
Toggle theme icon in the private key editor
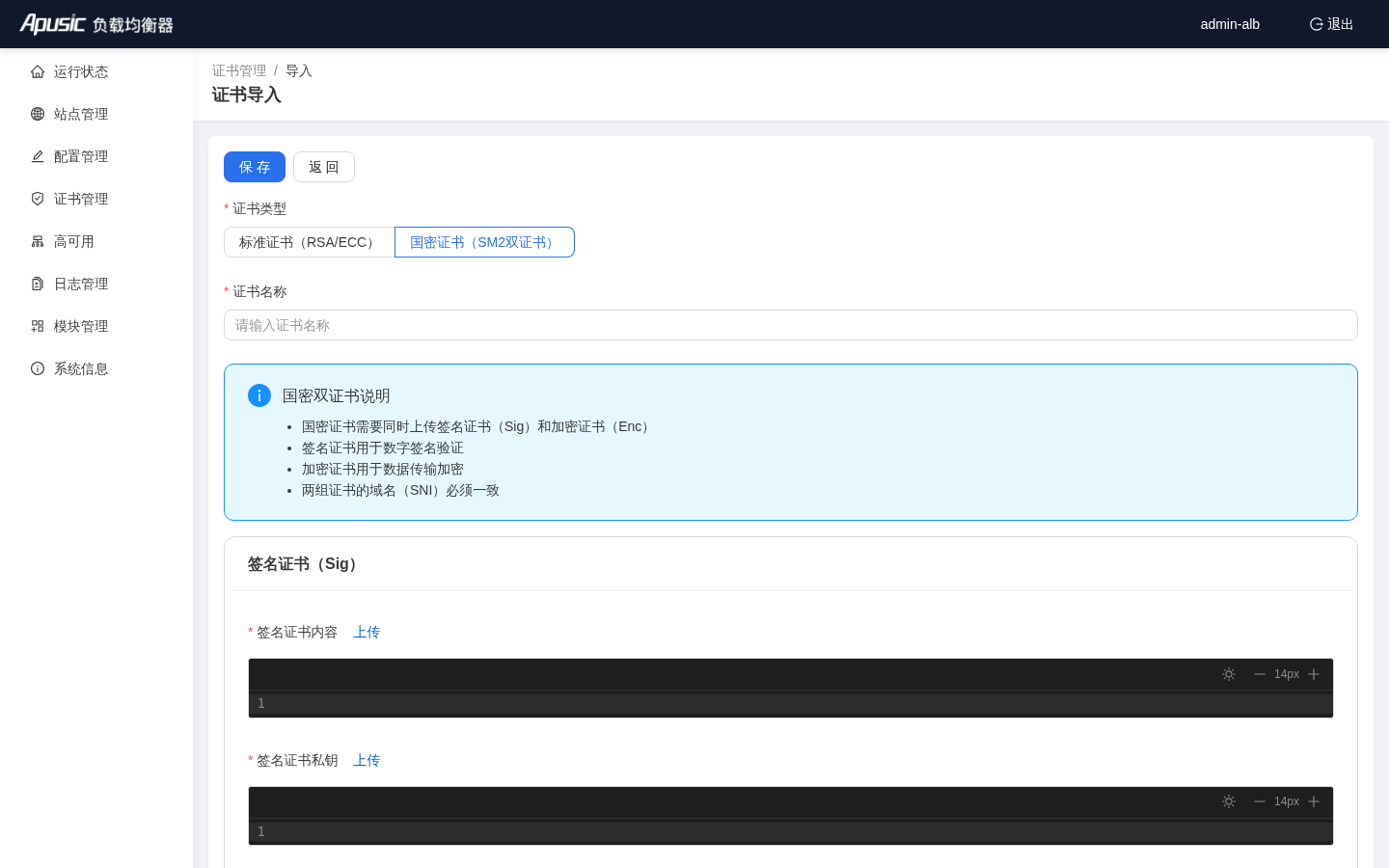(x=1229, y=801)
